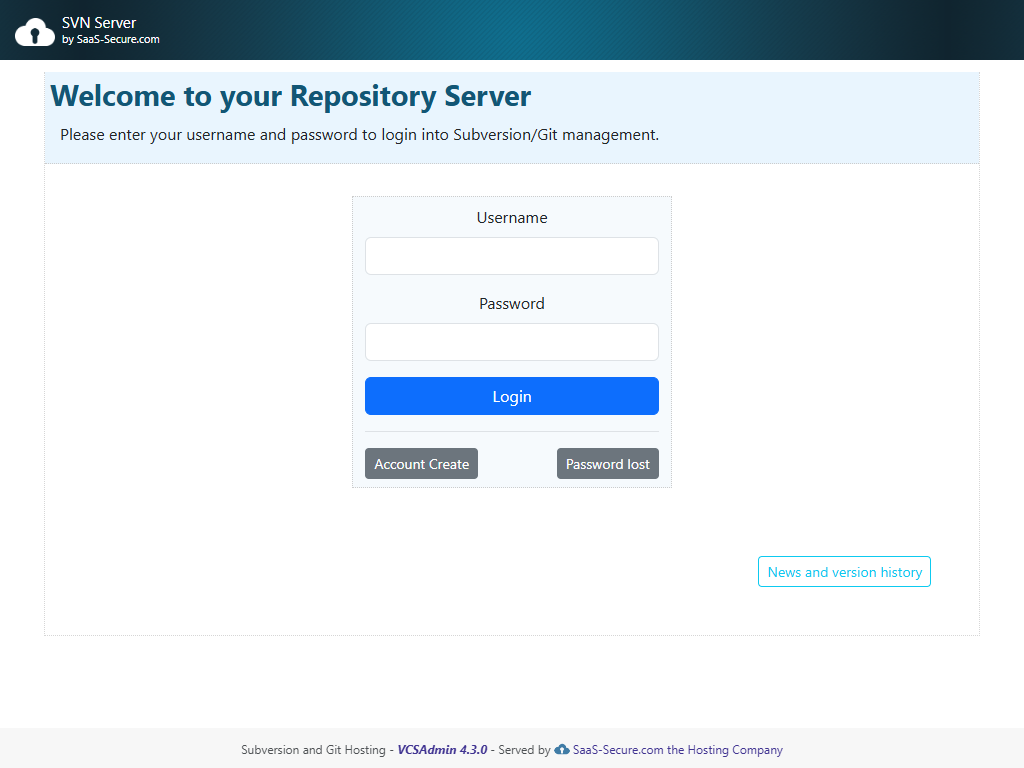The height and width of the screenshot is (768, 1024).
Task: Visit SaaS-Secure.com the Hosting Company
Action: (676, 750)
